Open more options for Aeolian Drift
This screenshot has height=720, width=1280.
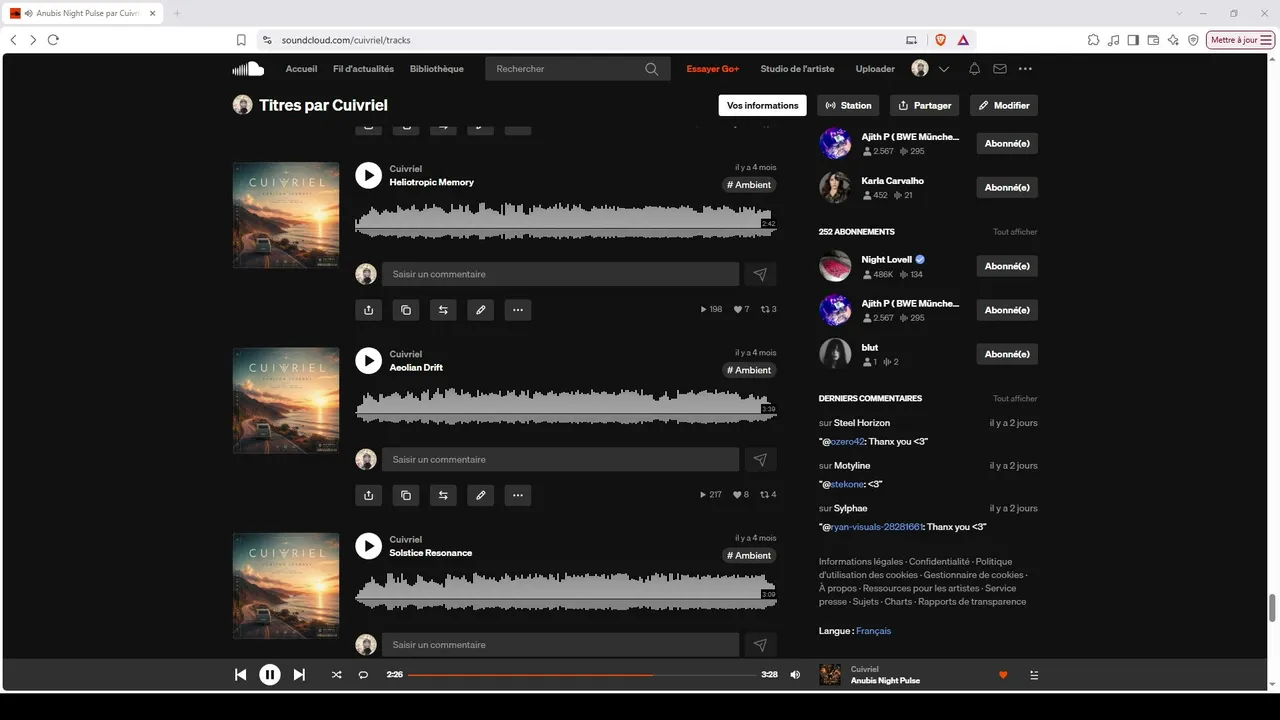pyautogui.click(x=518, y=495)
